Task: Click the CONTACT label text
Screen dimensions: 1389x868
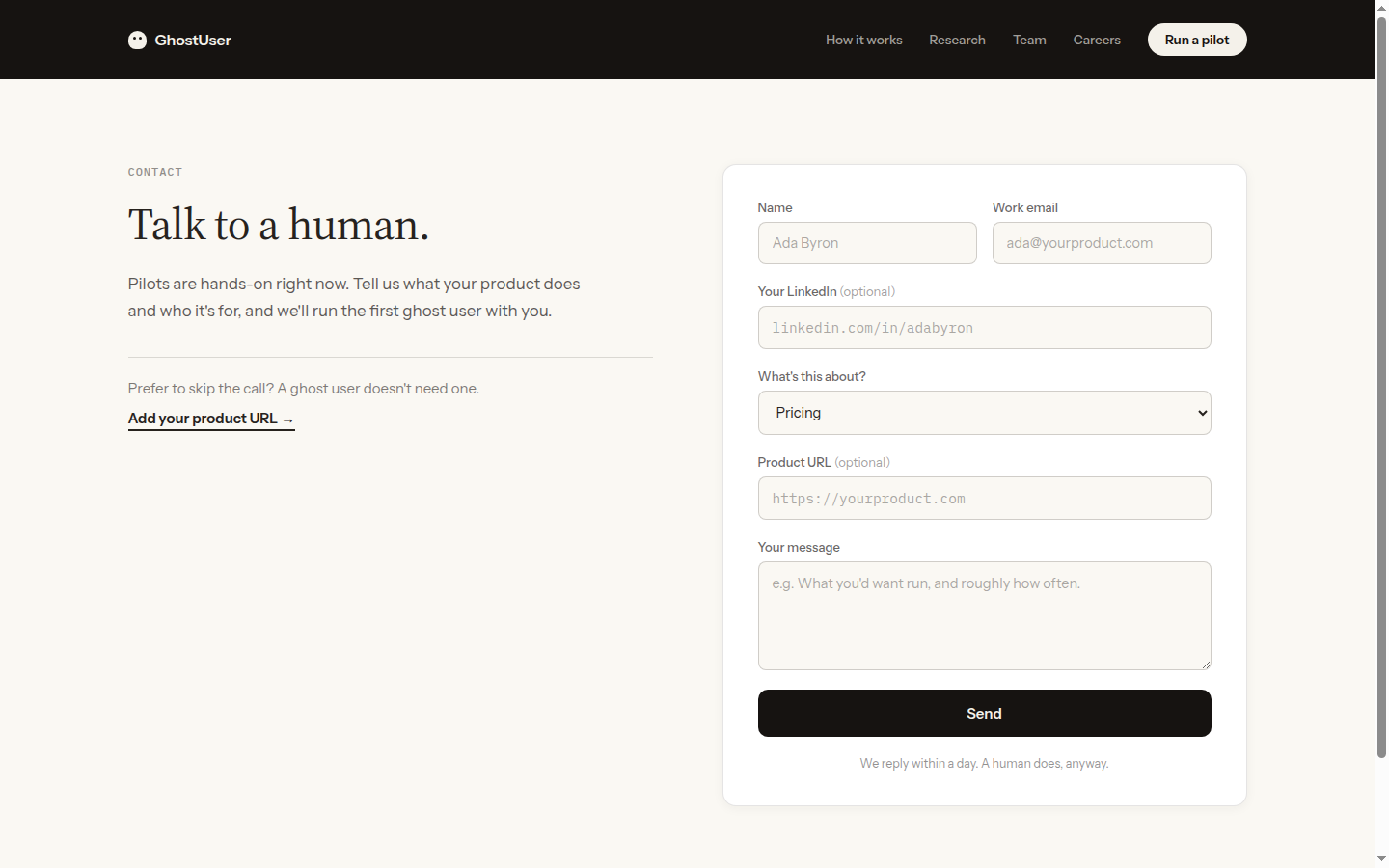Action: click(155, 172)
